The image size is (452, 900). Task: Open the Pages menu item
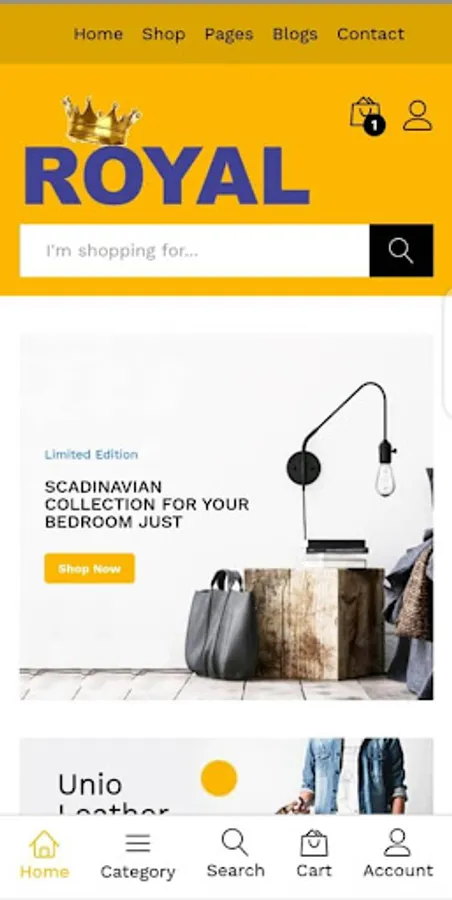[229, 34]
